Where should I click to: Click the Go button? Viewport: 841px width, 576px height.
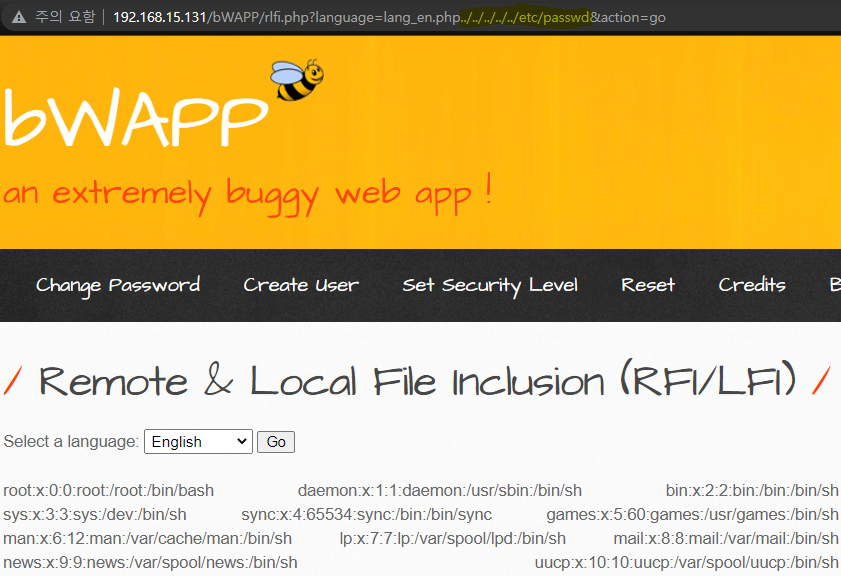(x=276, y=442)
